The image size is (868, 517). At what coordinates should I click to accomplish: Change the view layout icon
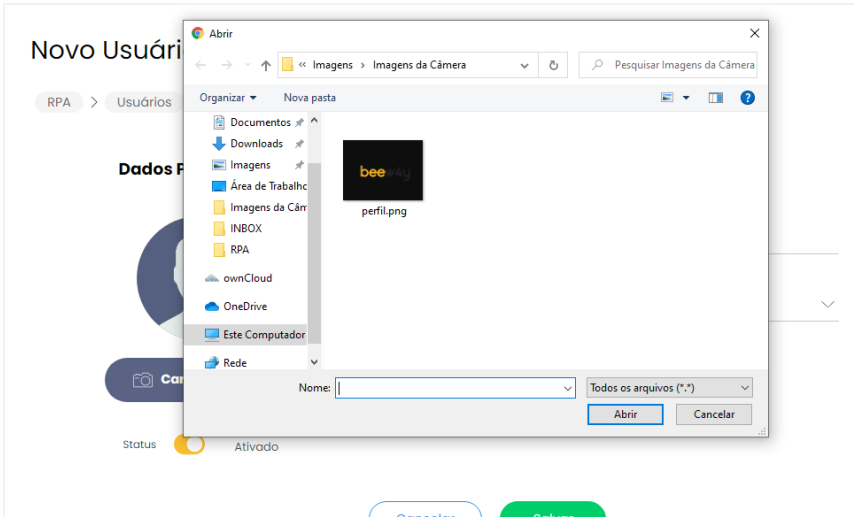pos(667,97)
